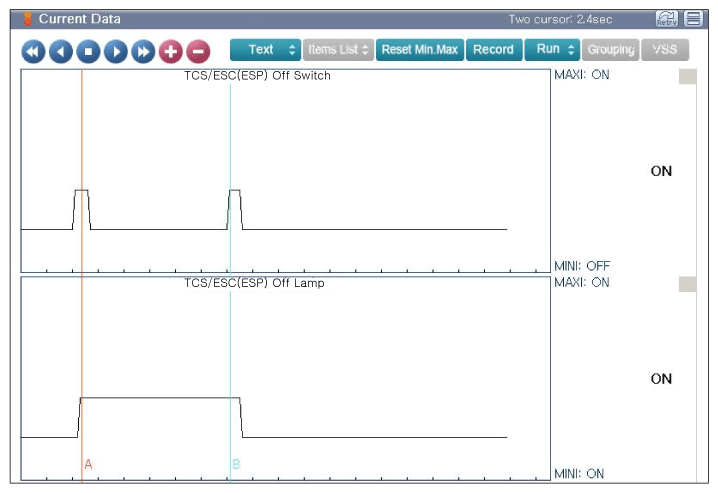Image resolution: width=718 pixels, height=493 pixels.
Task: Open the menu icon in title bar
Action: point(693,19)
